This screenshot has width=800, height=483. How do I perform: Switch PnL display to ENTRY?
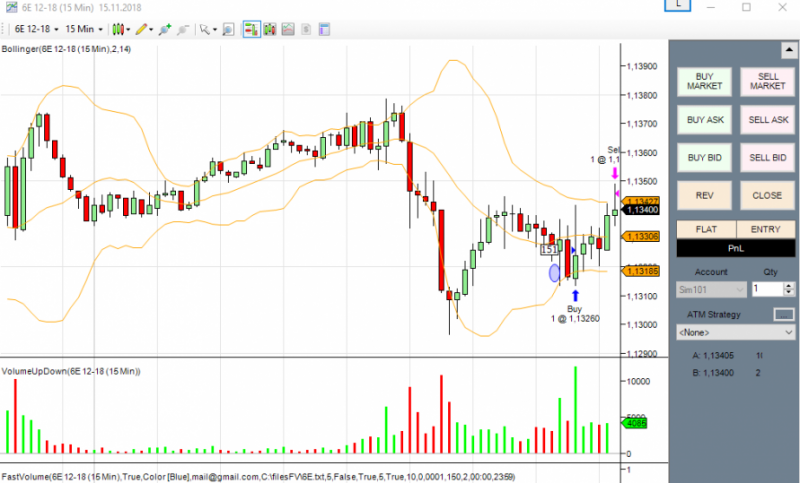click(765, 230)
